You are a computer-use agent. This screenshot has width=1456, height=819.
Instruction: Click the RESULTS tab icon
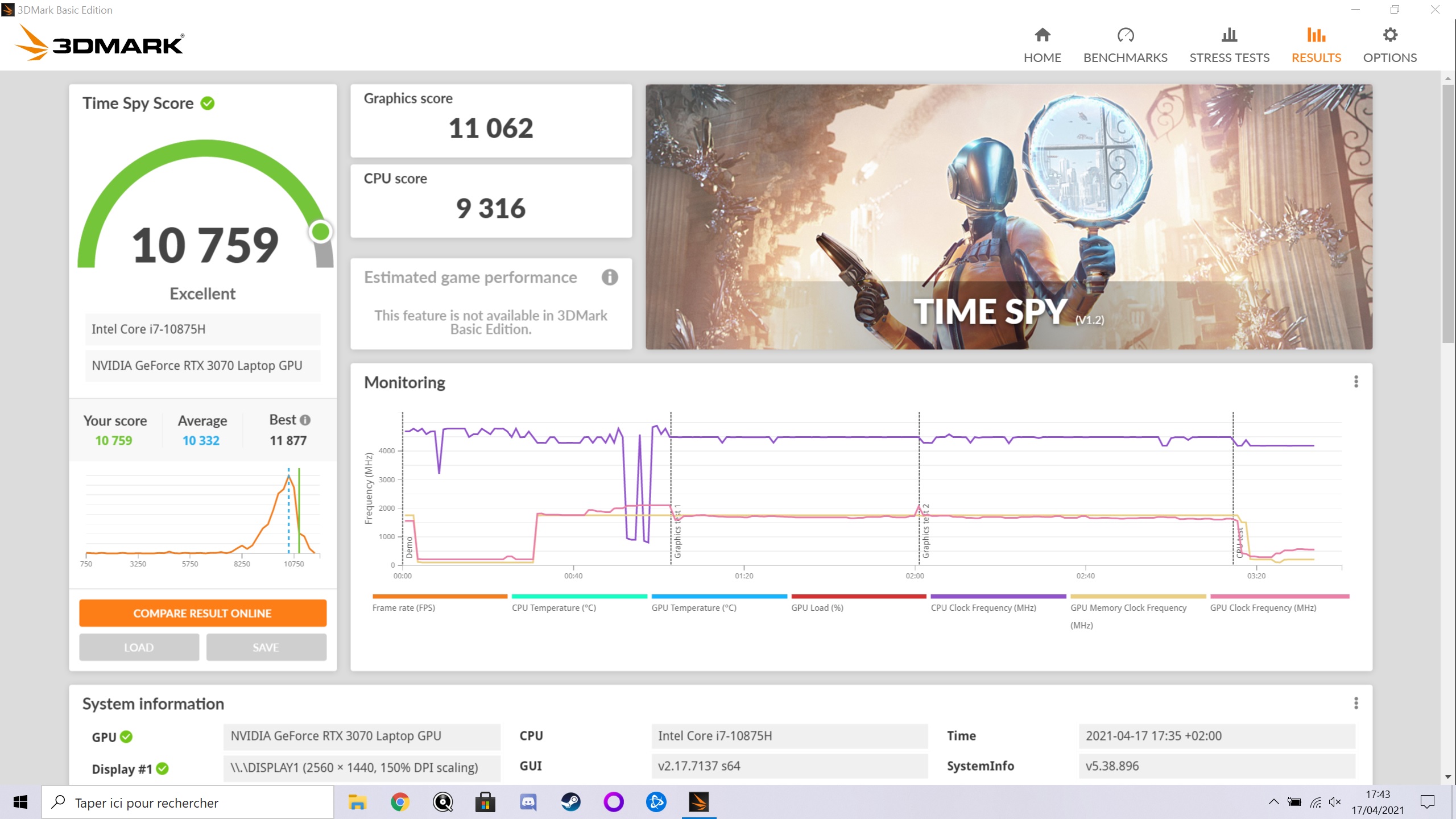[1316, 35]
